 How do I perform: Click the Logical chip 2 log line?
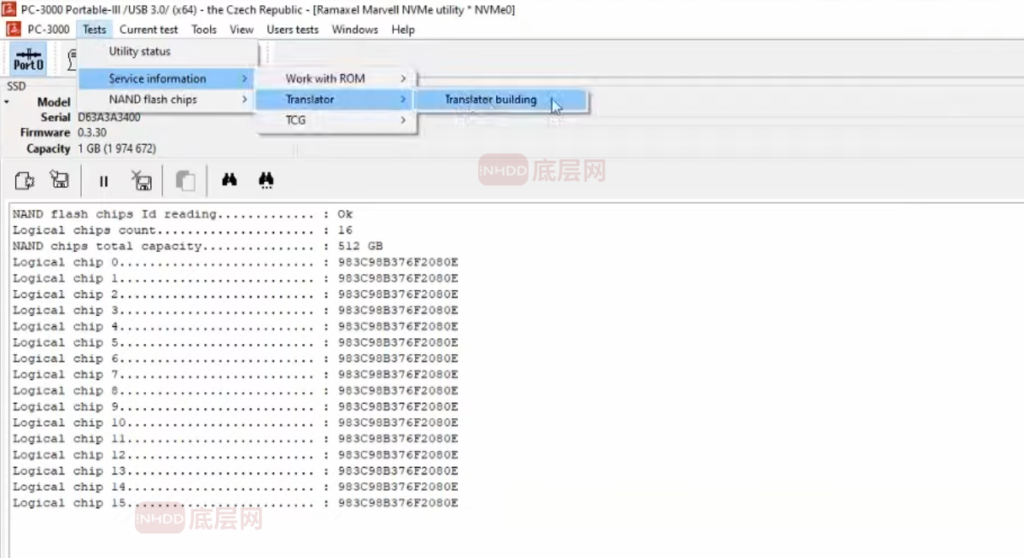[x=235, y=295]
